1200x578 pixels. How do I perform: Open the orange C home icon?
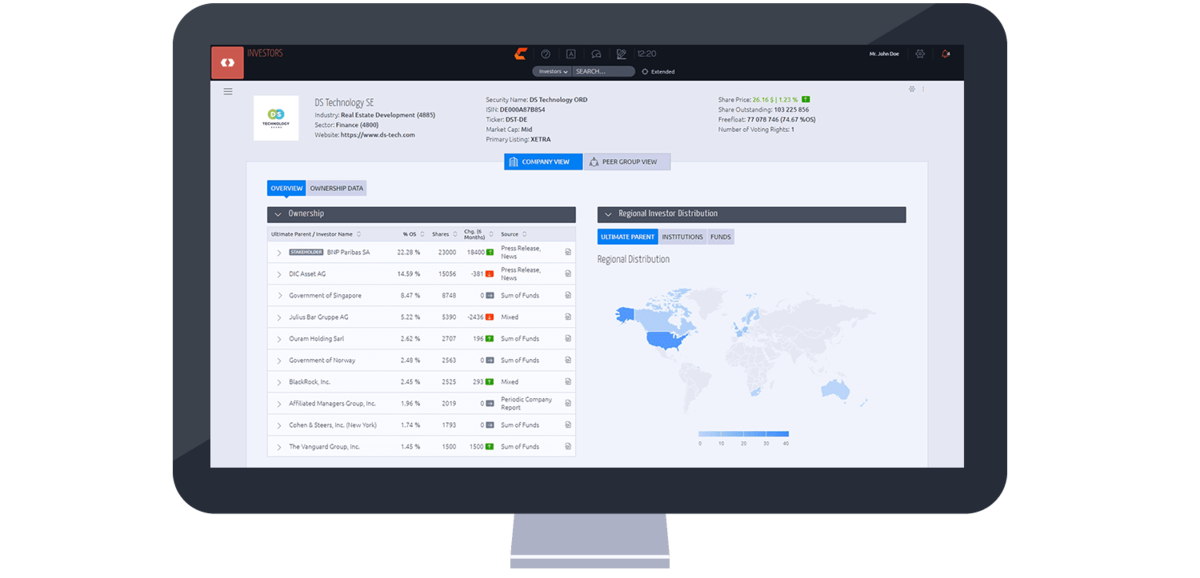520,54
